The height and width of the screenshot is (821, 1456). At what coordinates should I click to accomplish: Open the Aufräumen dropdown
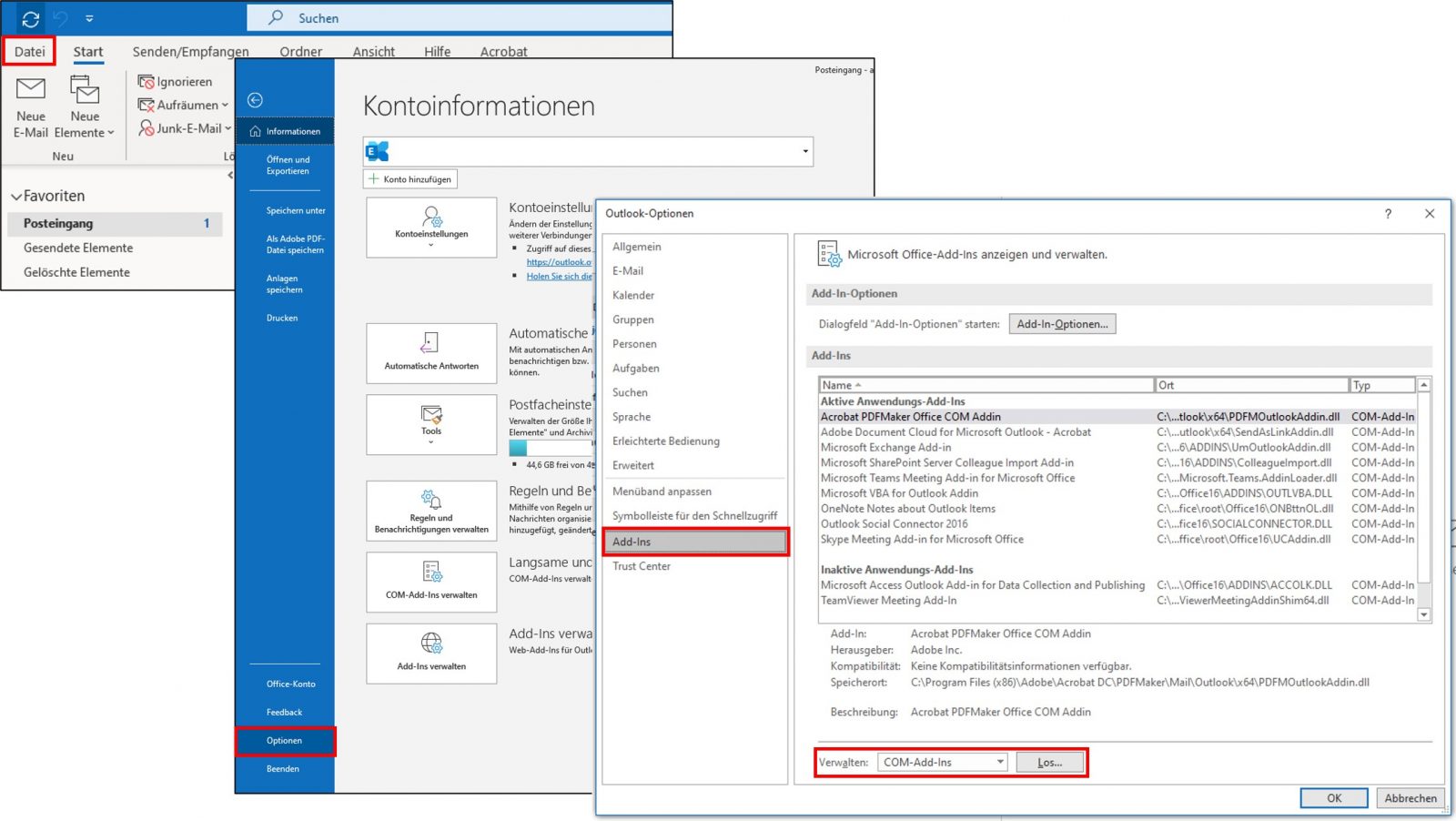click(x=183, y=105)
